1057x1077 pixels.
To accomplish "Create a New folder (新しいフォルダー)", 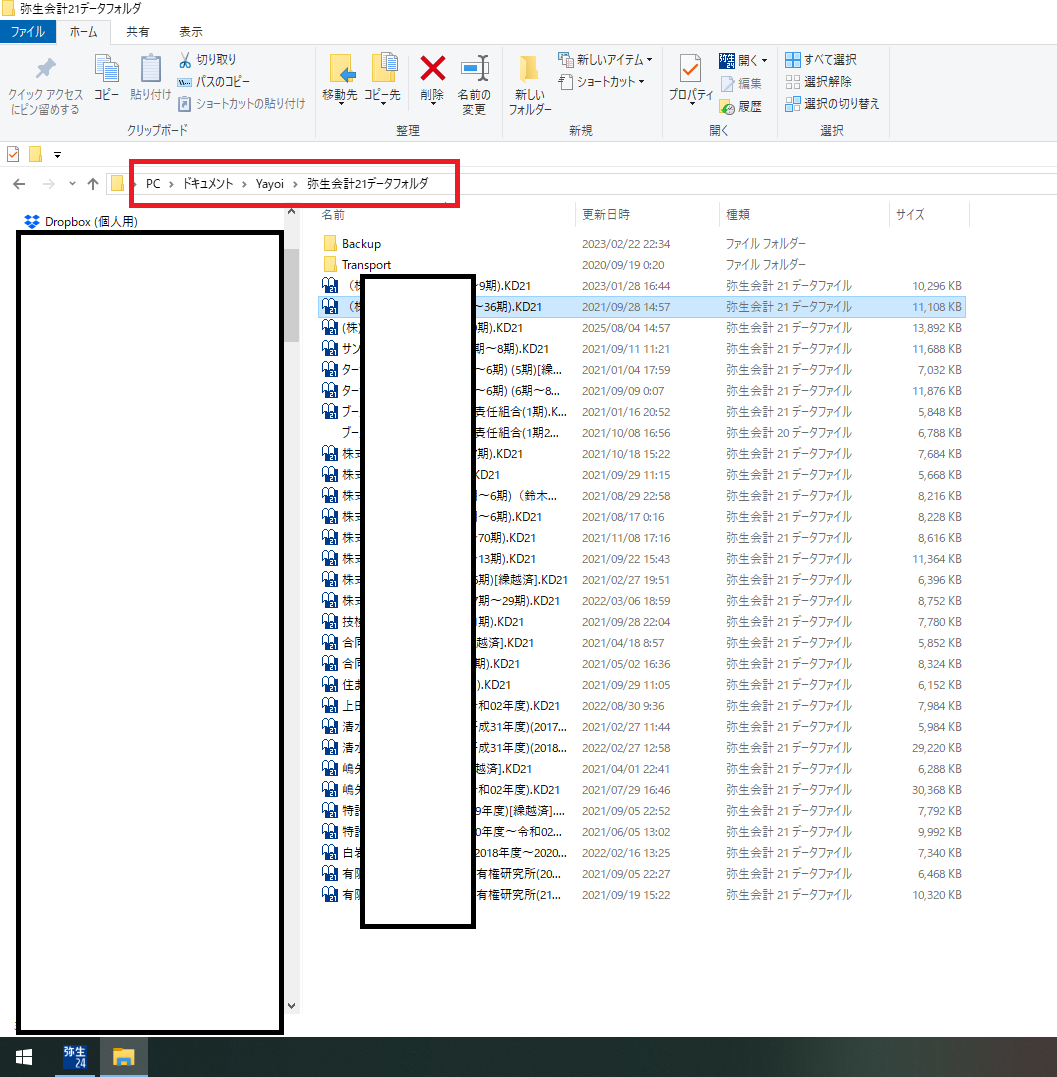I will pyautogui.click(x=530, y=85).
